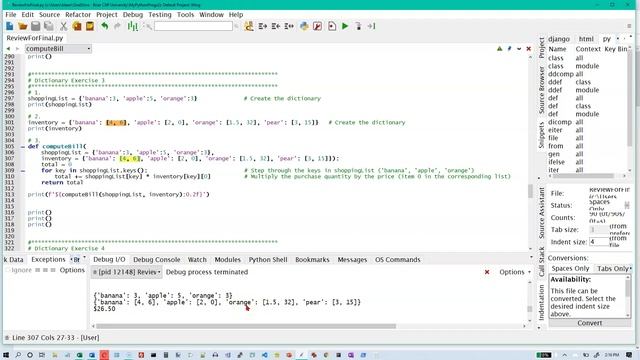Toggle the Ignore exceptions checkbox

click(x=8, y=270)
